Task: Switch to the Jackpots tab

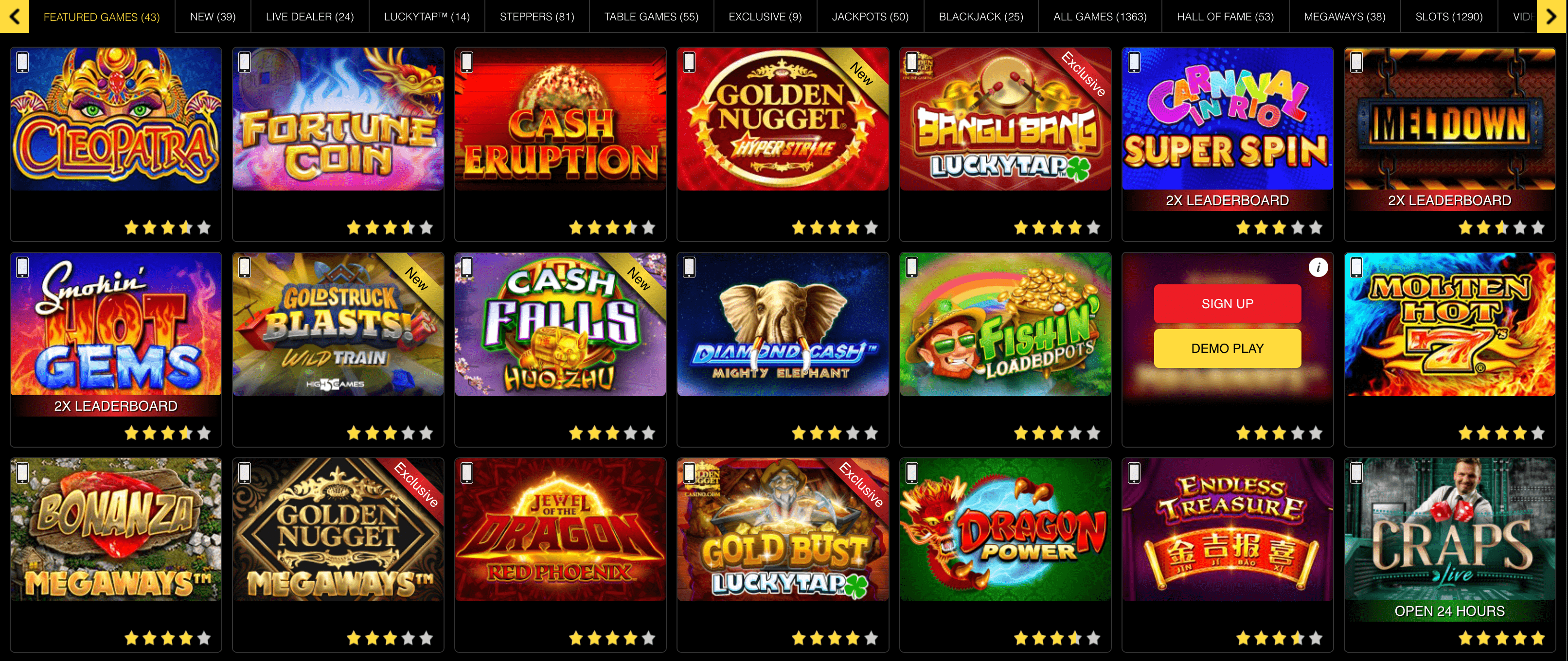Action: [x=871, y=17]
